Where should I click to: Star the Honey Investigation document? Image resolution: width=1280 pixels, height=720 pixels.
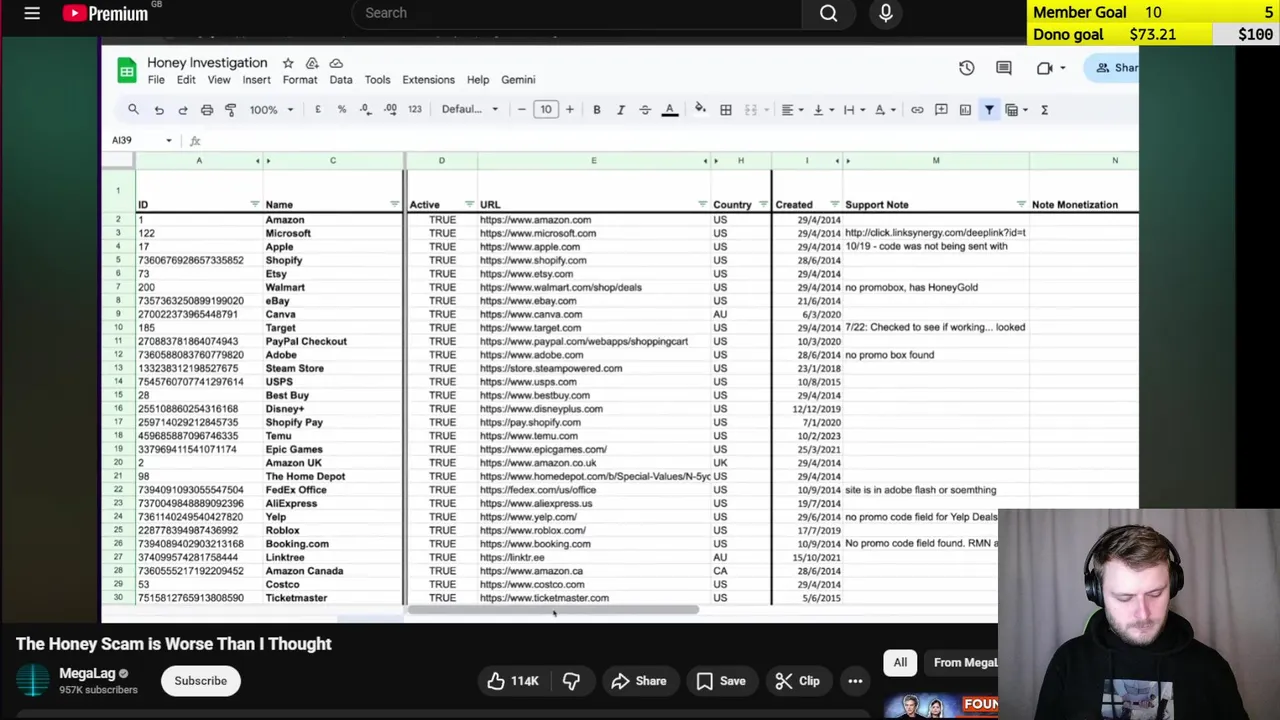(x=288, y=63)
